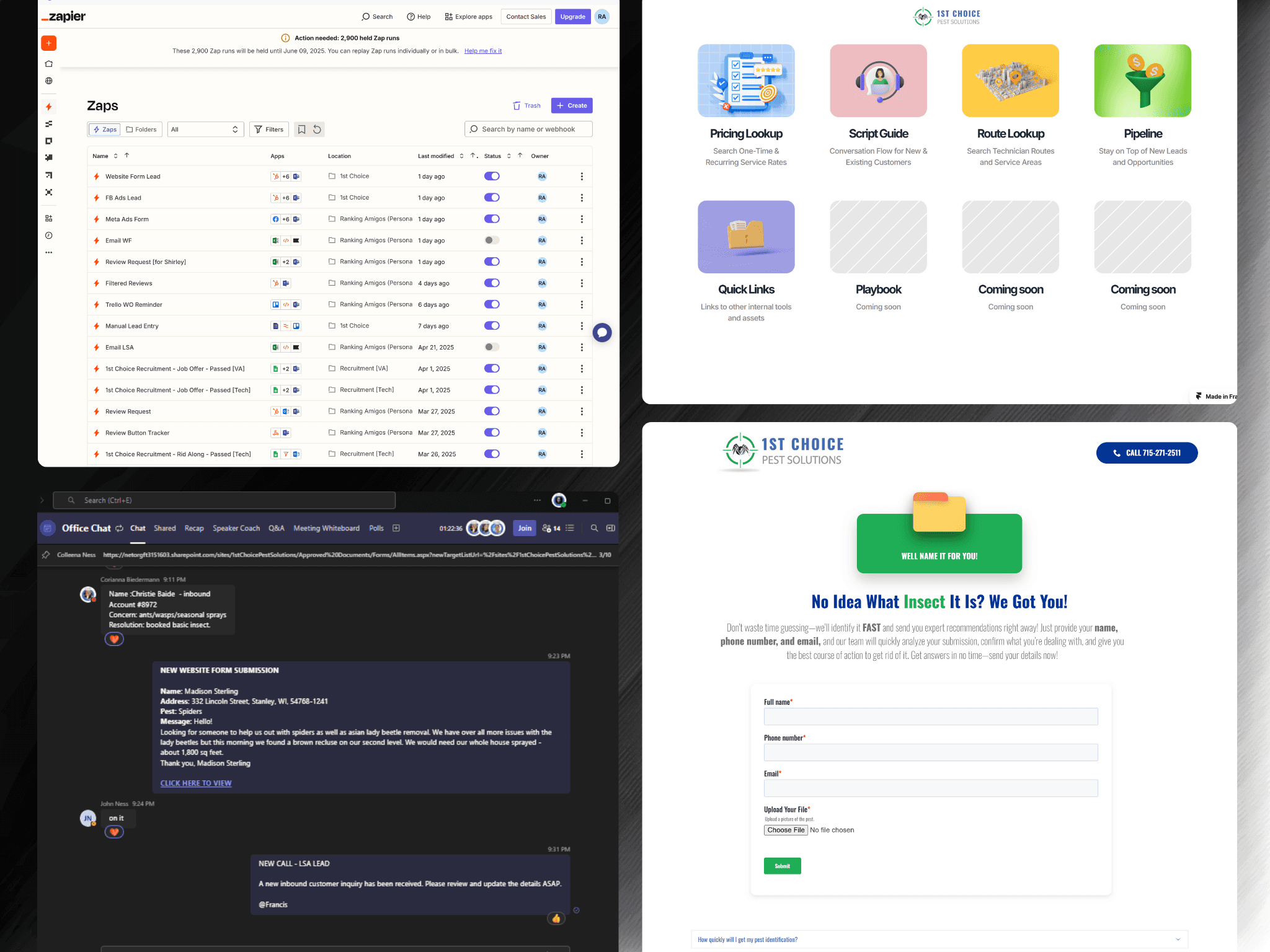1270x952 pixels.
Task: Click the Teams profile avatar in title bar
Action: click(559, 500)
